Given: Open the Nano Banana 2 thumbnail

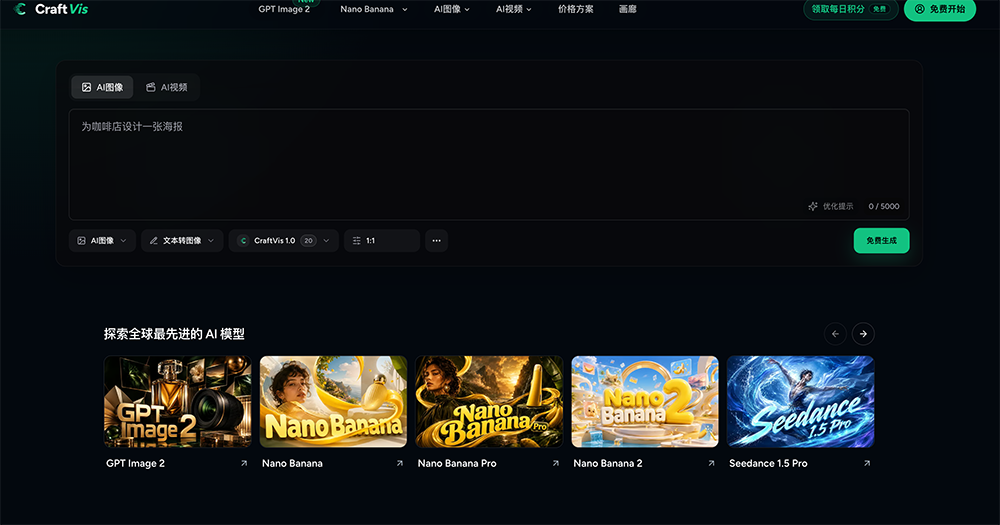Looking at the screenshot, I should coord(645,402).
